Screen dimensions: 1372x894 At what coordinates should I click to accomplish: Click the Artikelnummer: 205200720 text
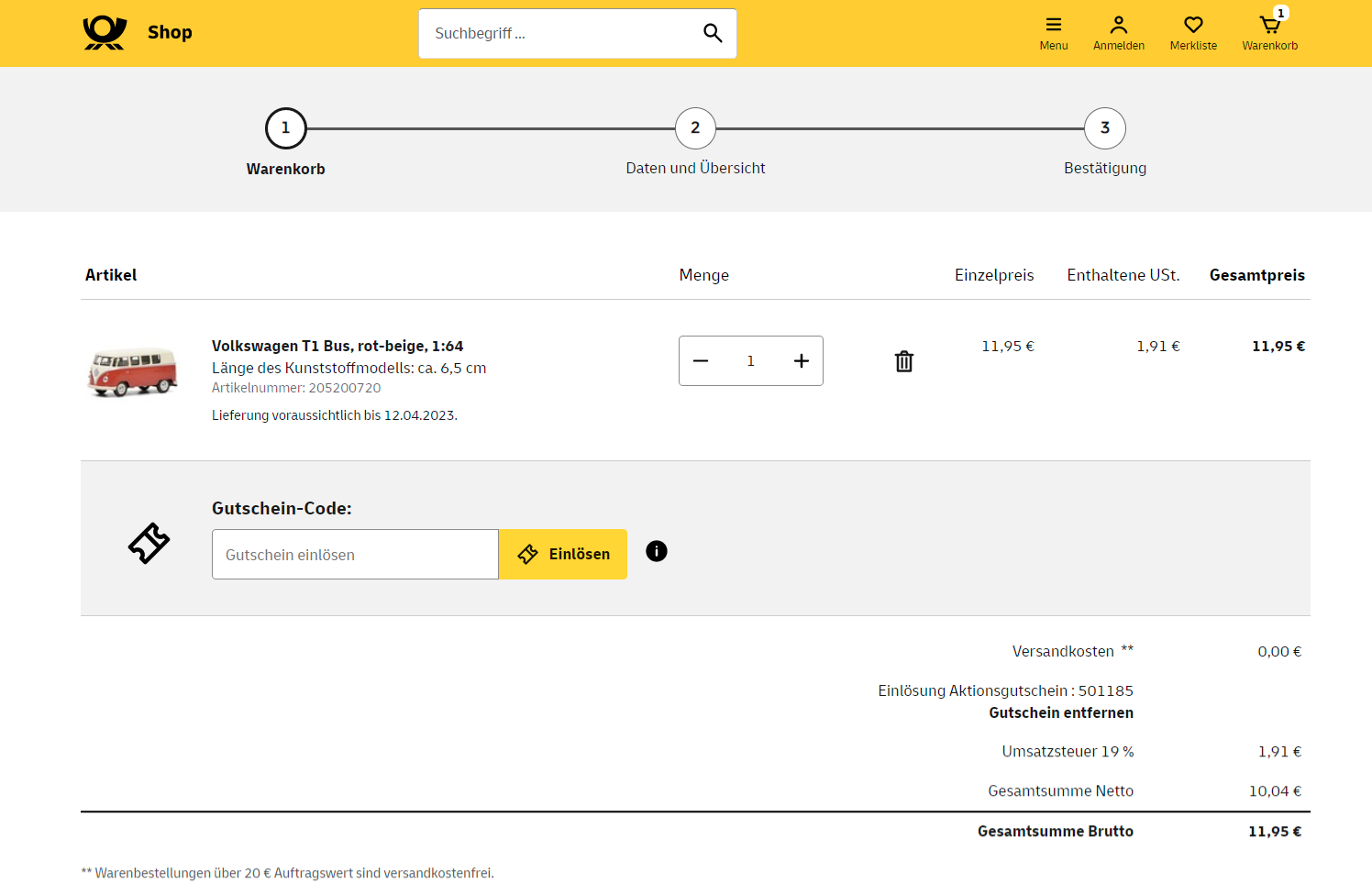coord(296,388)
